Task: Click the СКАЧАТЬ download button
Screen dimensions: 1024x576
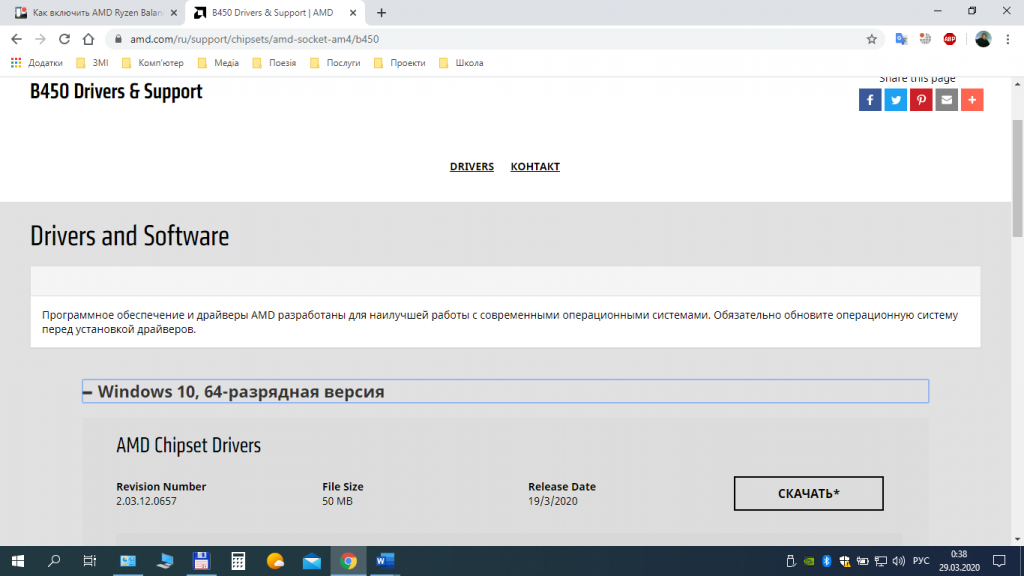Action: click(x=808, y=493)
